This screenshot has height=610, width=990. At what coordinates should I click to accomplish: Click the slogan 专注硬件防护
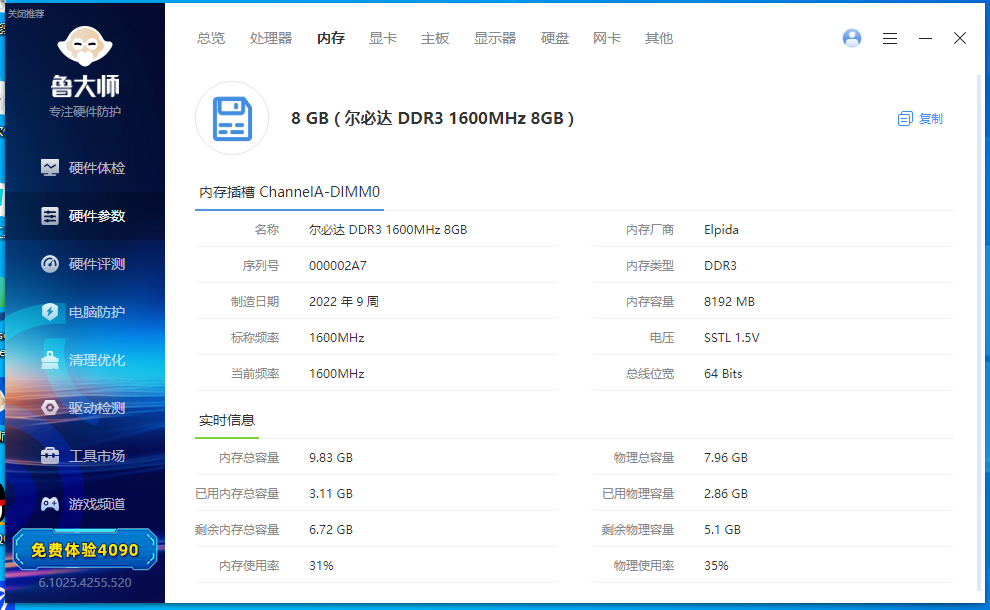point(85,112)
